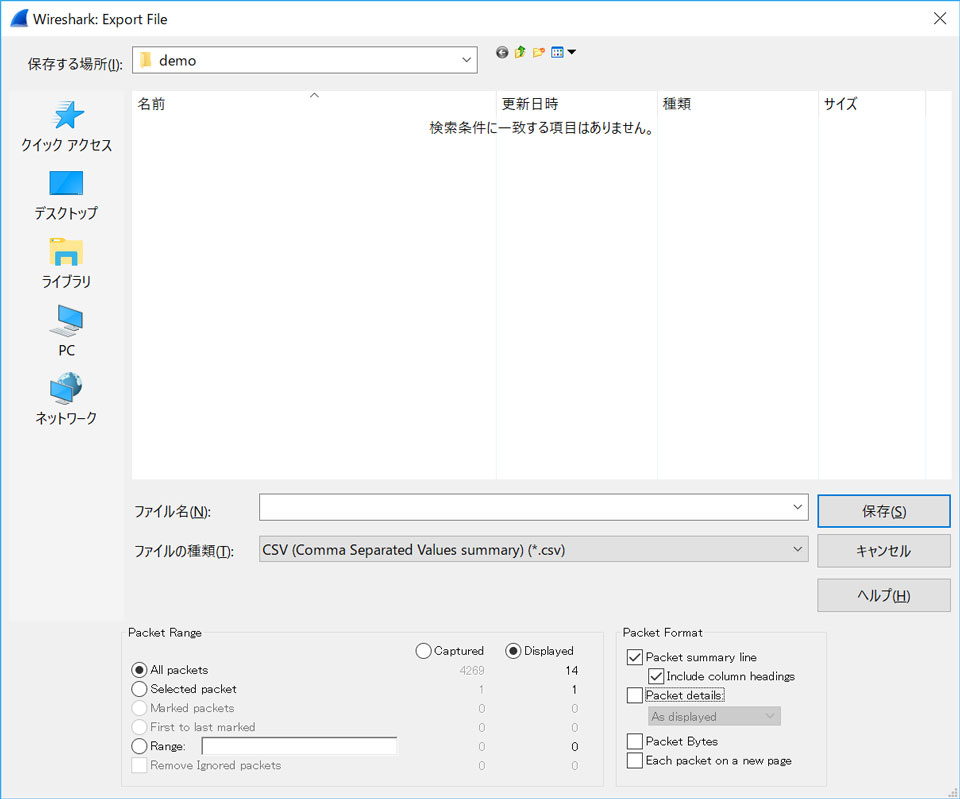
Task: Open the file type CSV dropdown
Action: click(x=797, y=549)
